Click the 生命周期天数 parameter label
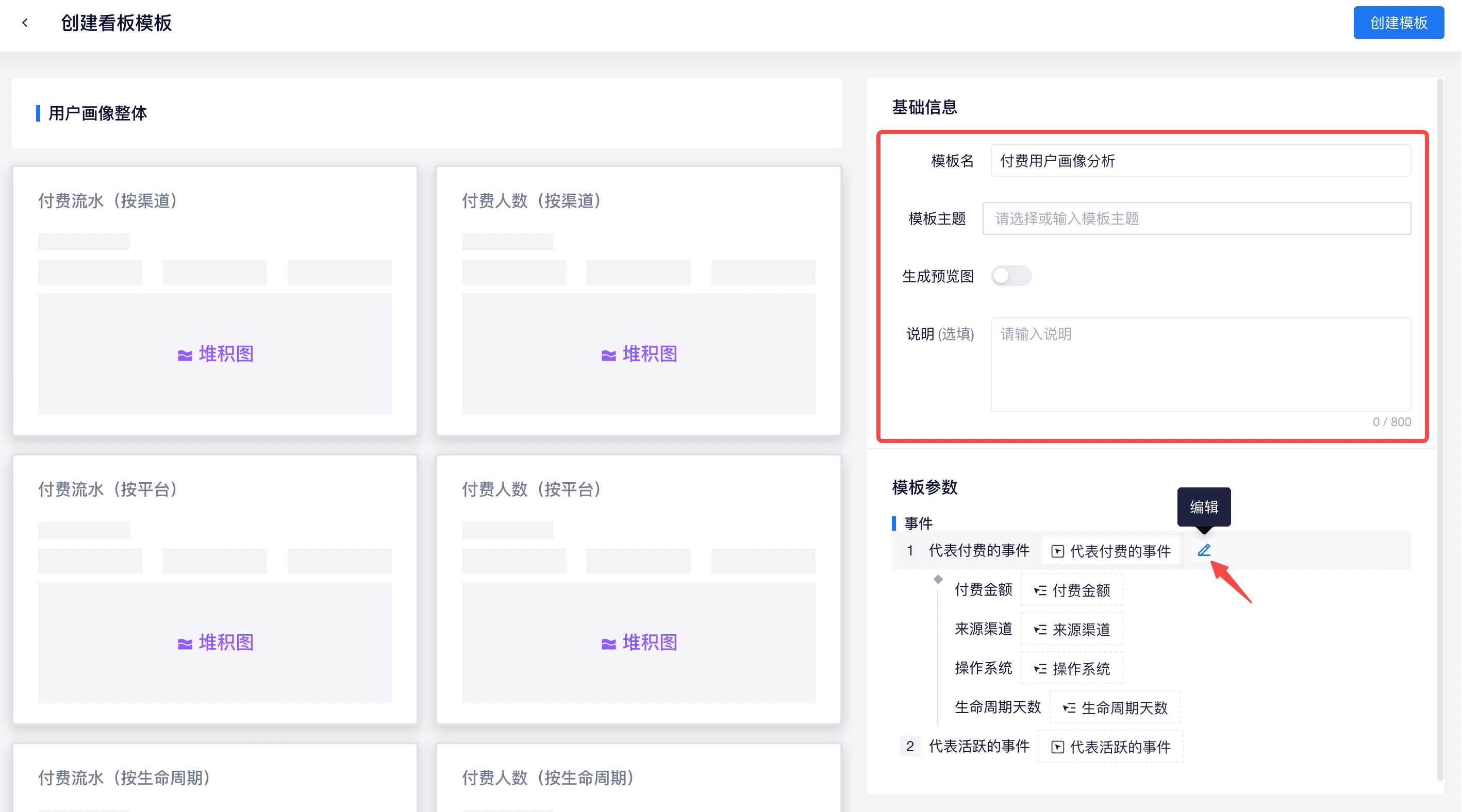 (x=998, y=707)
